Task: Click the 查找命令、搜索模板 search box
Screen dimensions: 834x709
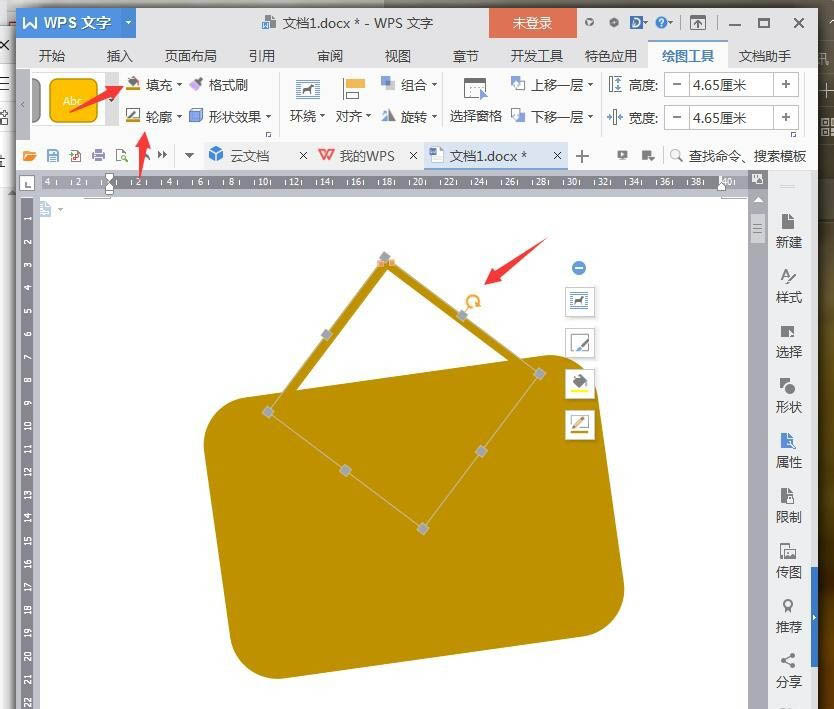Action: (x=738, y=155)
